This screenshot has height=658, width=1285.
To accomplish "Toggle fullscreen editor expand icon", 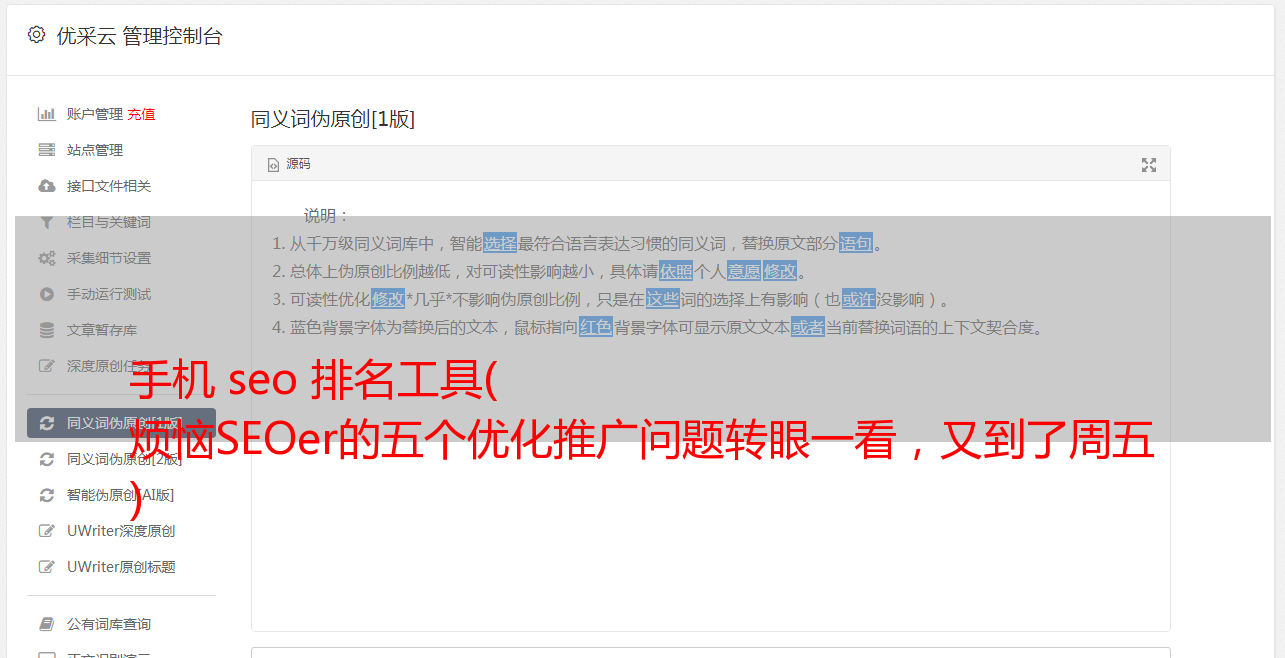I will pos(1149,165).
